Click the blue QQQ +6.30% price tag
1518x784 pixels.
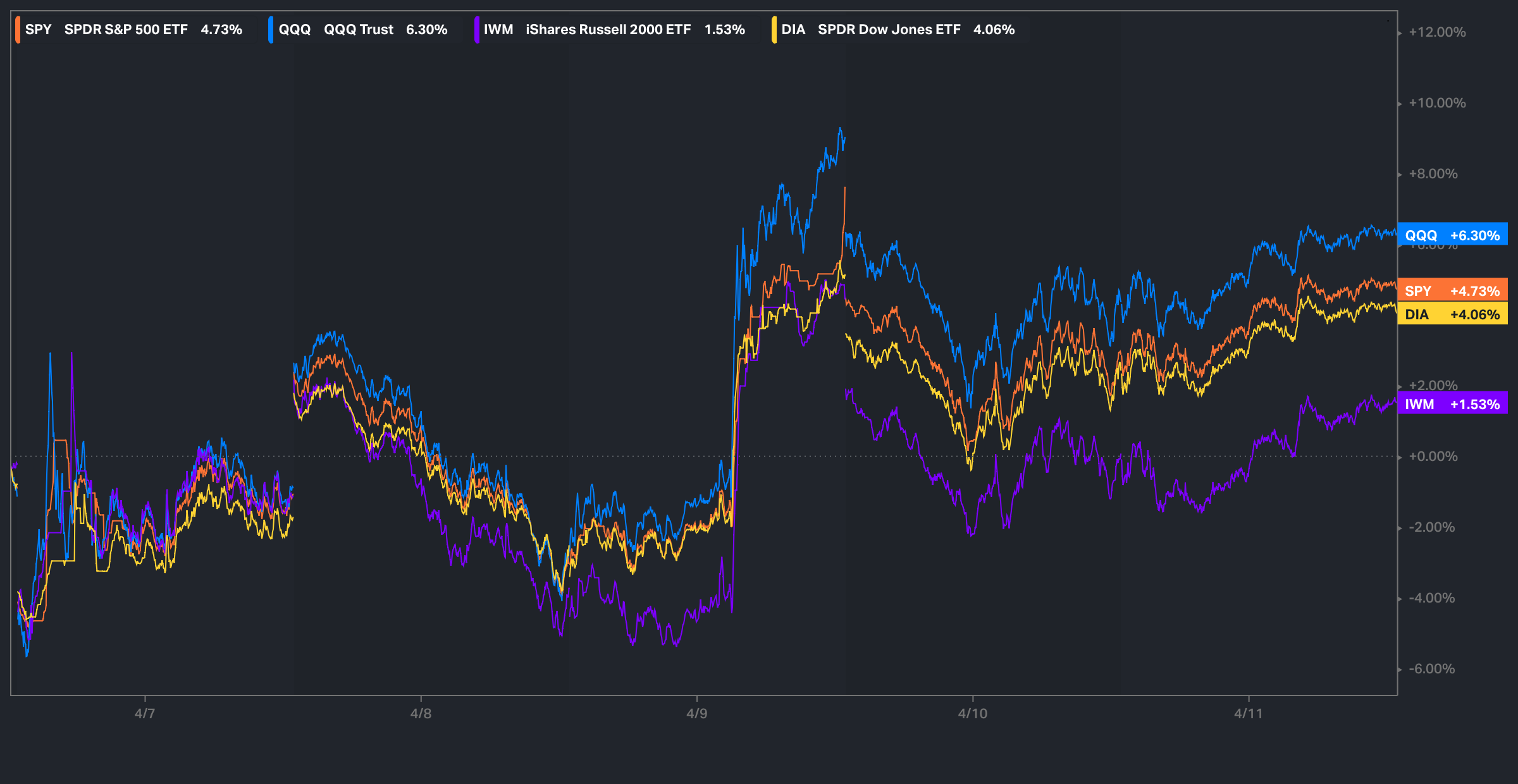click(x=1452, y=235)
